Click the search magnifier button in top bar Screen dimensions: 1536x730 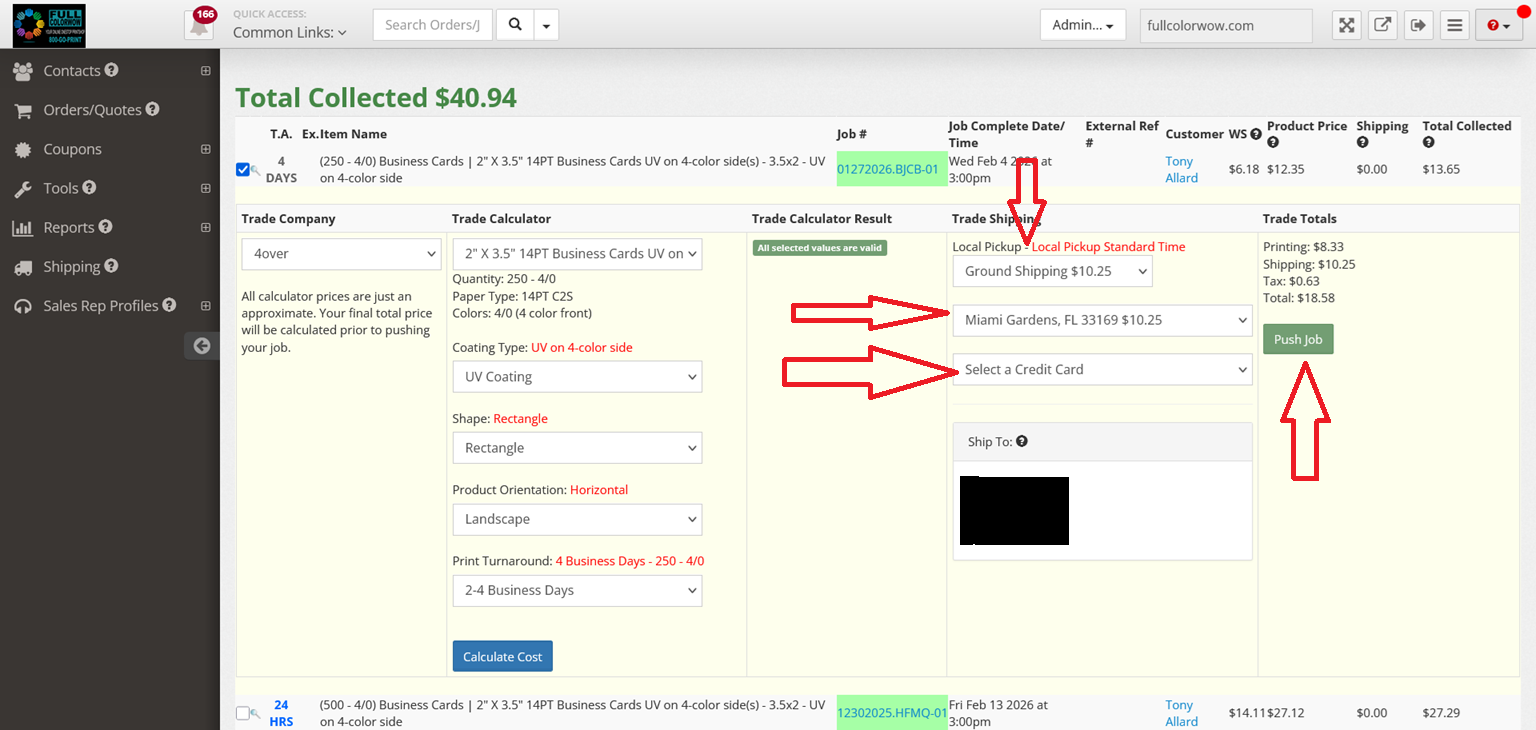515,25
